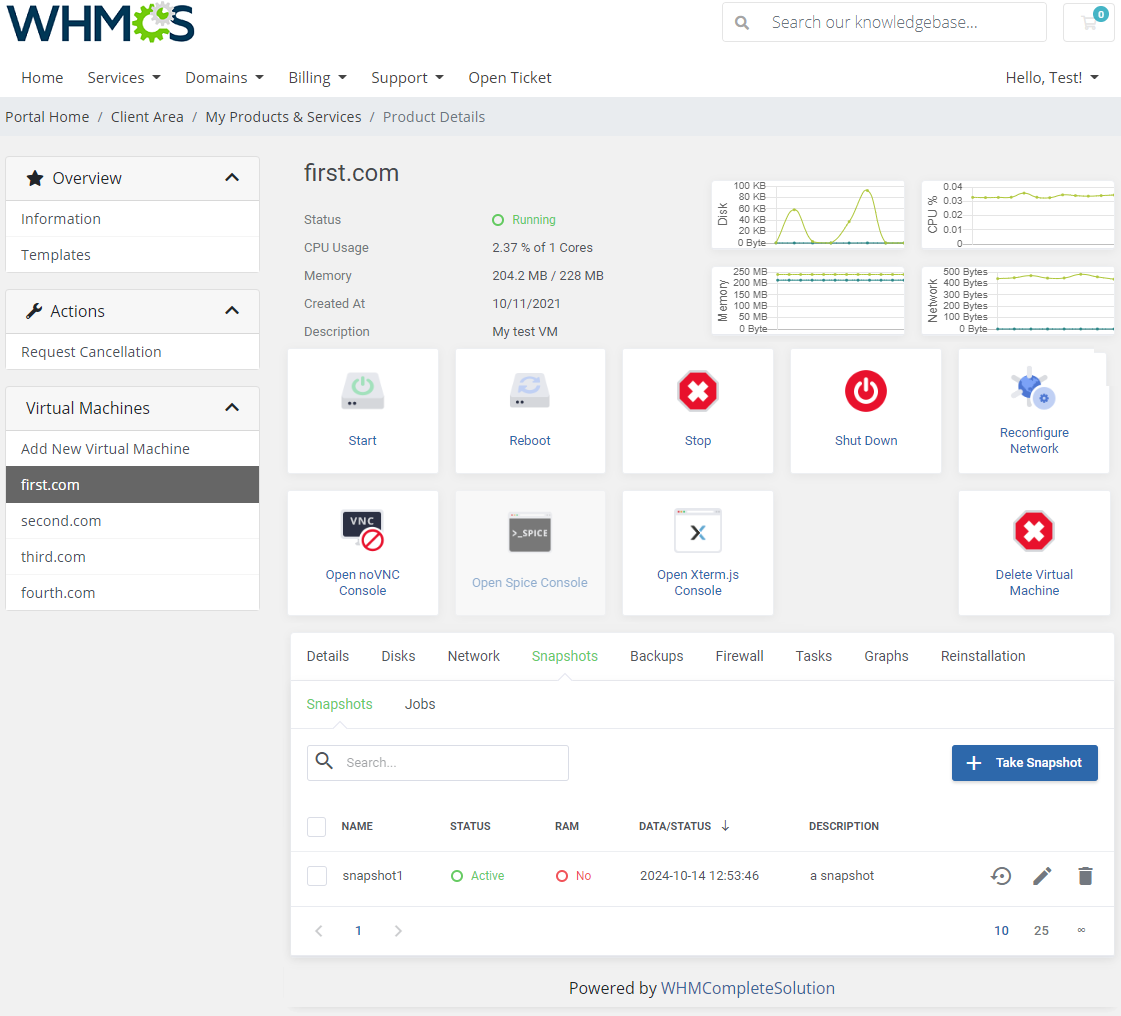Click the Reboot icon
The image size is (1121, 1016).
pos(530,391)
